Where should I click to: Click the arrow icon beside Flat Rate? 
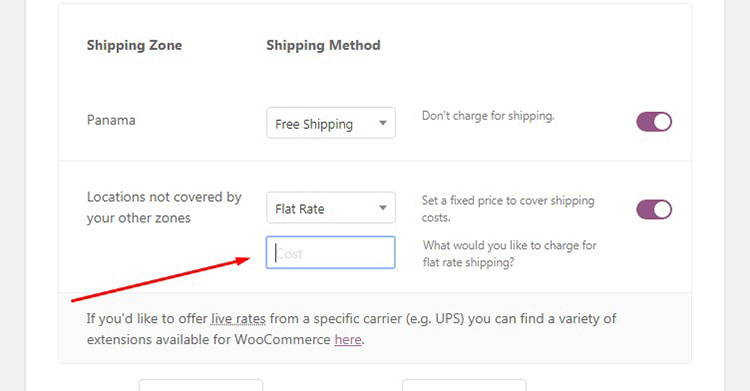pos(383,208)
